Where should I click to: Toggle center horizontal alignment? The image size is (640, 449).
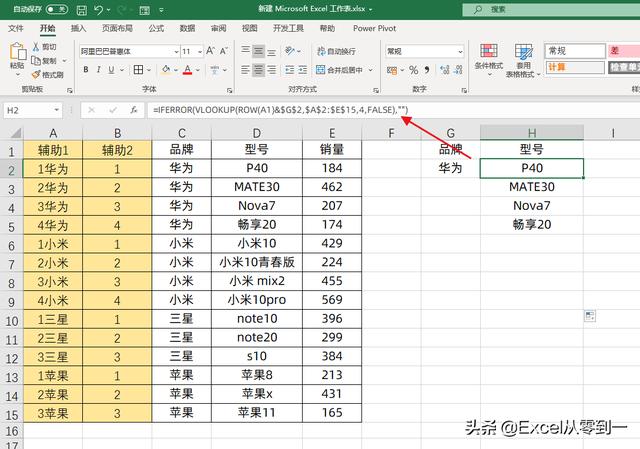point(258,70)
